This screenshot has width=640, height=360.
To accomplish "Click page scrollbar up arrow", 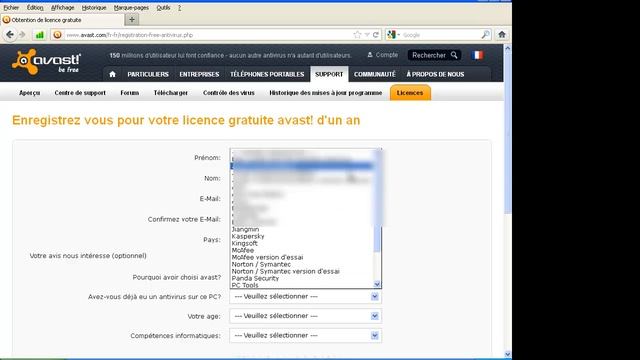I will [508, 48].
